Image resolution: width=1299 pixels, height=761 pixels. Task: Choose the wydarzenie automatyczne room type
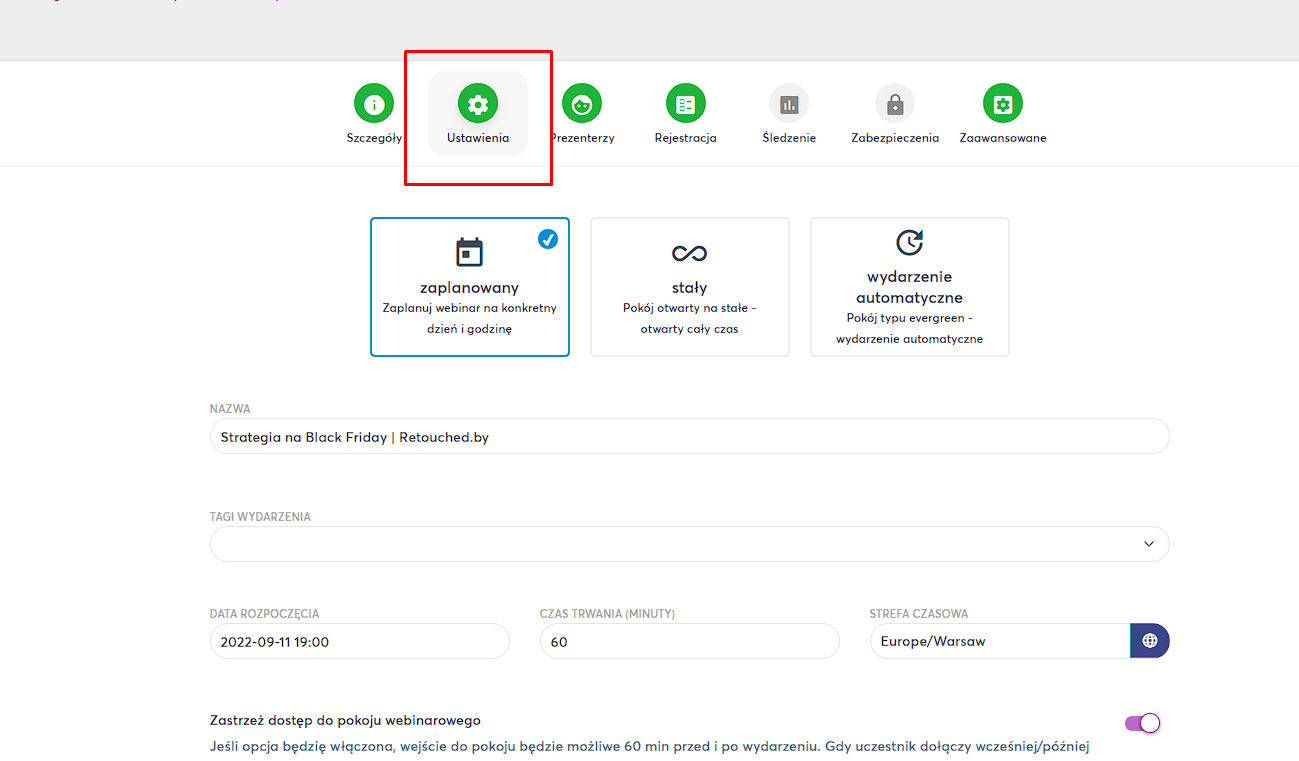(x=910, y=287)
